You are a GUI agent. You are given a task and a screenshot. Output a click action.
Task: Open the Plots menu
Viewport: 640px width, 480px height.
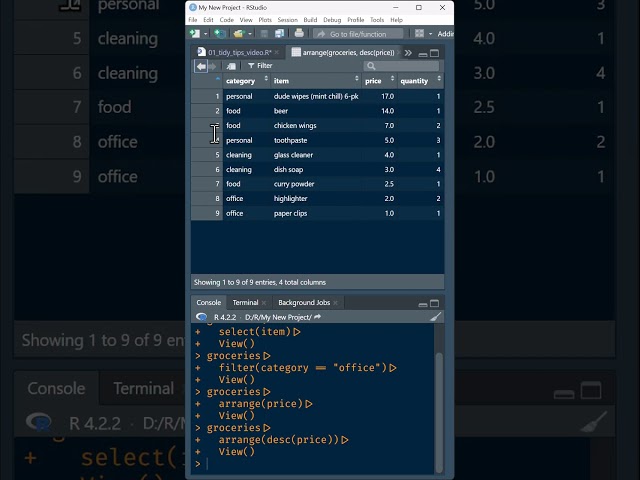point(265,20)
